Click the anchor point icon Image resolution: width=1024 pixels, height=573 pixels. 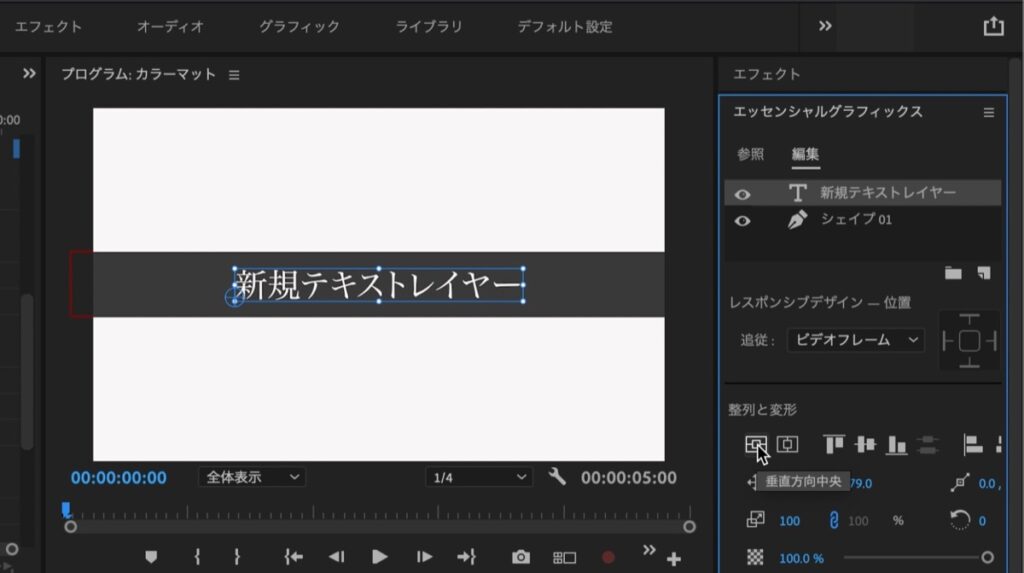pos(959,483)
